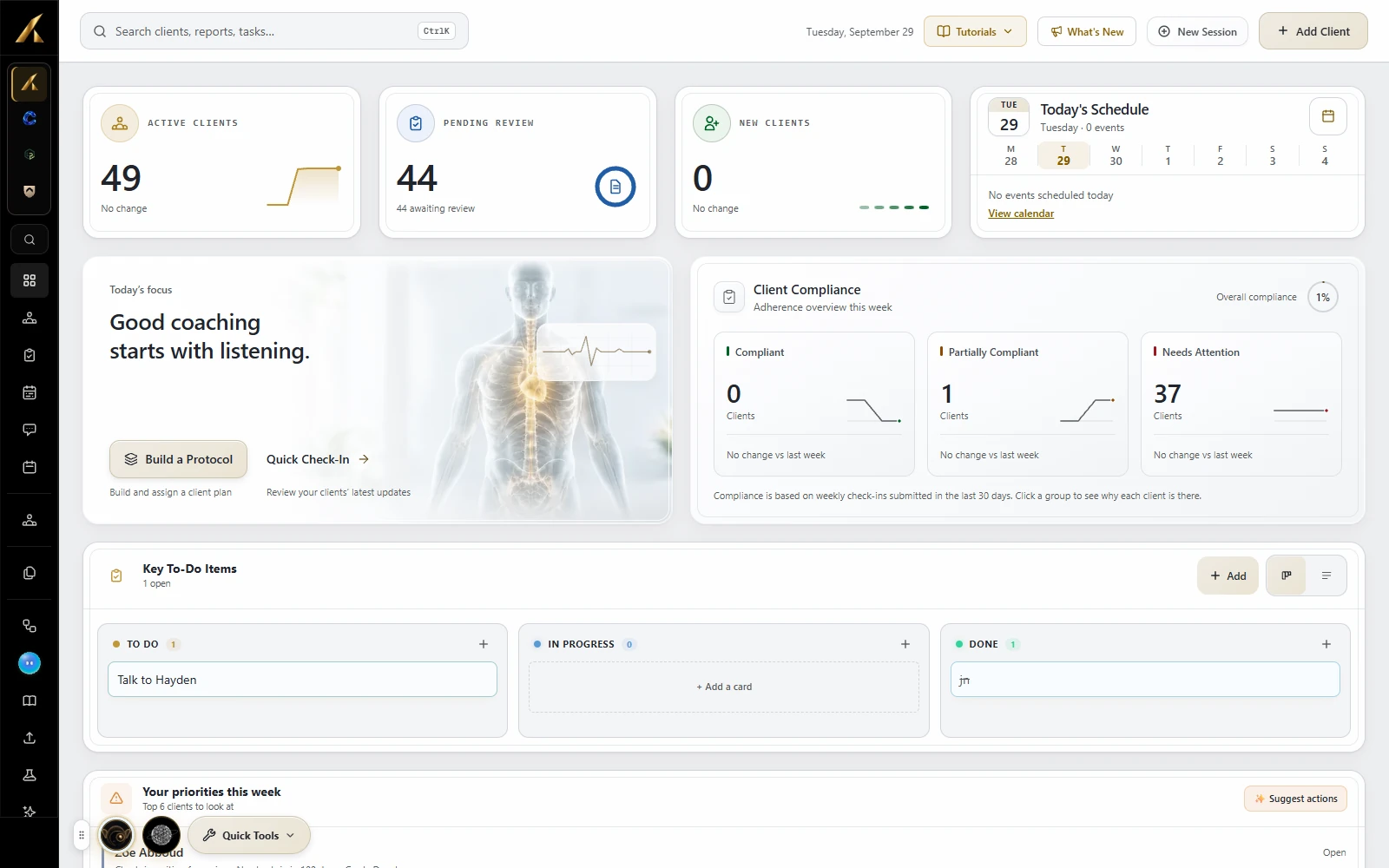Click the drag handle beside Quick Tools
The height and width of the screenshot is (868, 1389).
click(x=82, y=835)
